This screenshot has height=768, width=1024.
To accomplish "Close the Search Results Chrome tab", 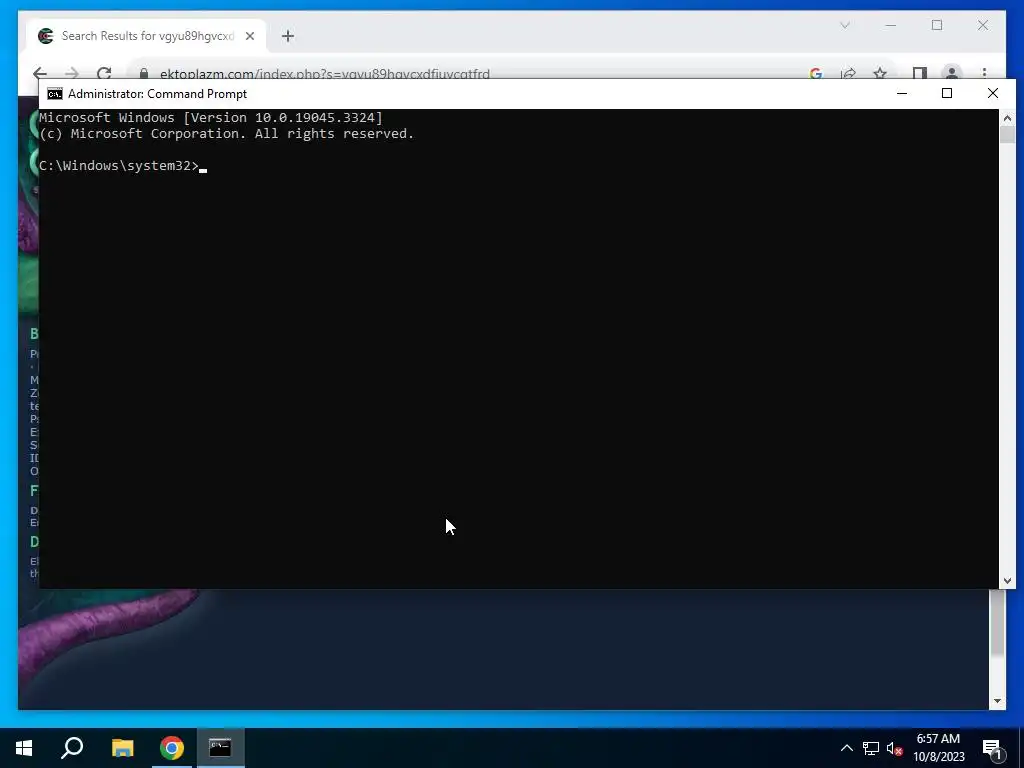I will [249, 36].
